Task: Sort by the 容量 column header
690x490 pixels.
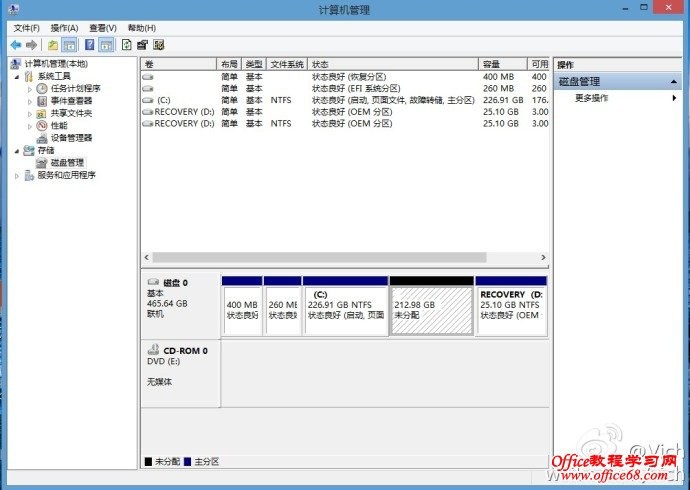Action: (x=503, y=64)
